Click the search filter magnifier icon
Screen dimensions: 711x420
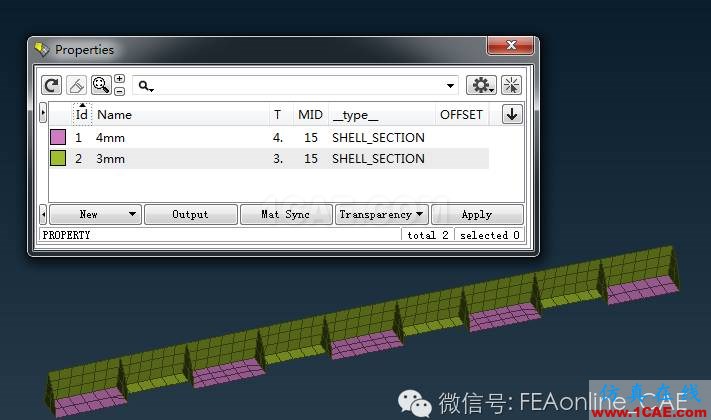point(146,86)
